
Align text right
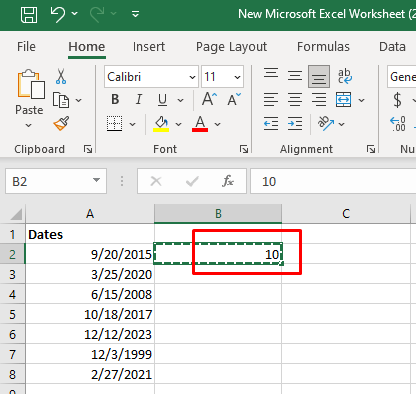coord(319,100)
